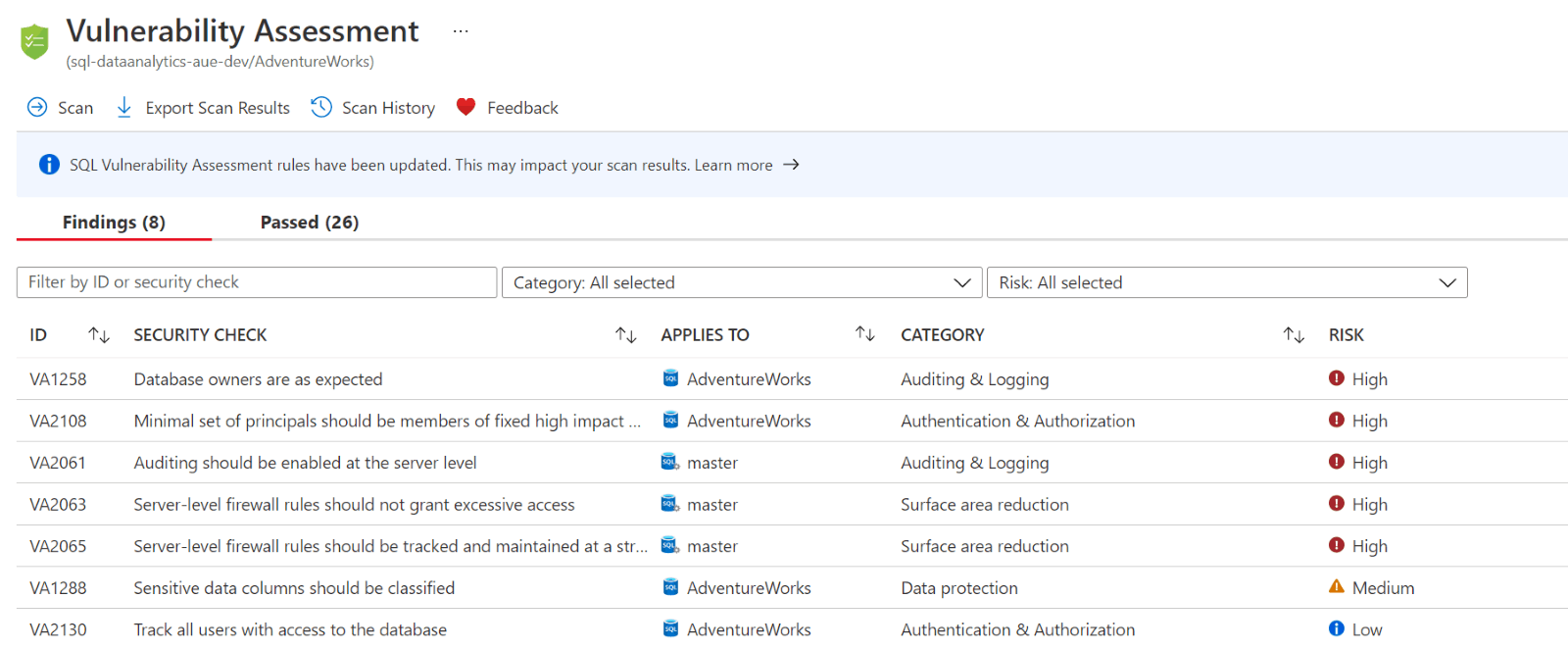
Task: Sort by ID column arrows
Action: pyautogui.click(x=99, y=335)
